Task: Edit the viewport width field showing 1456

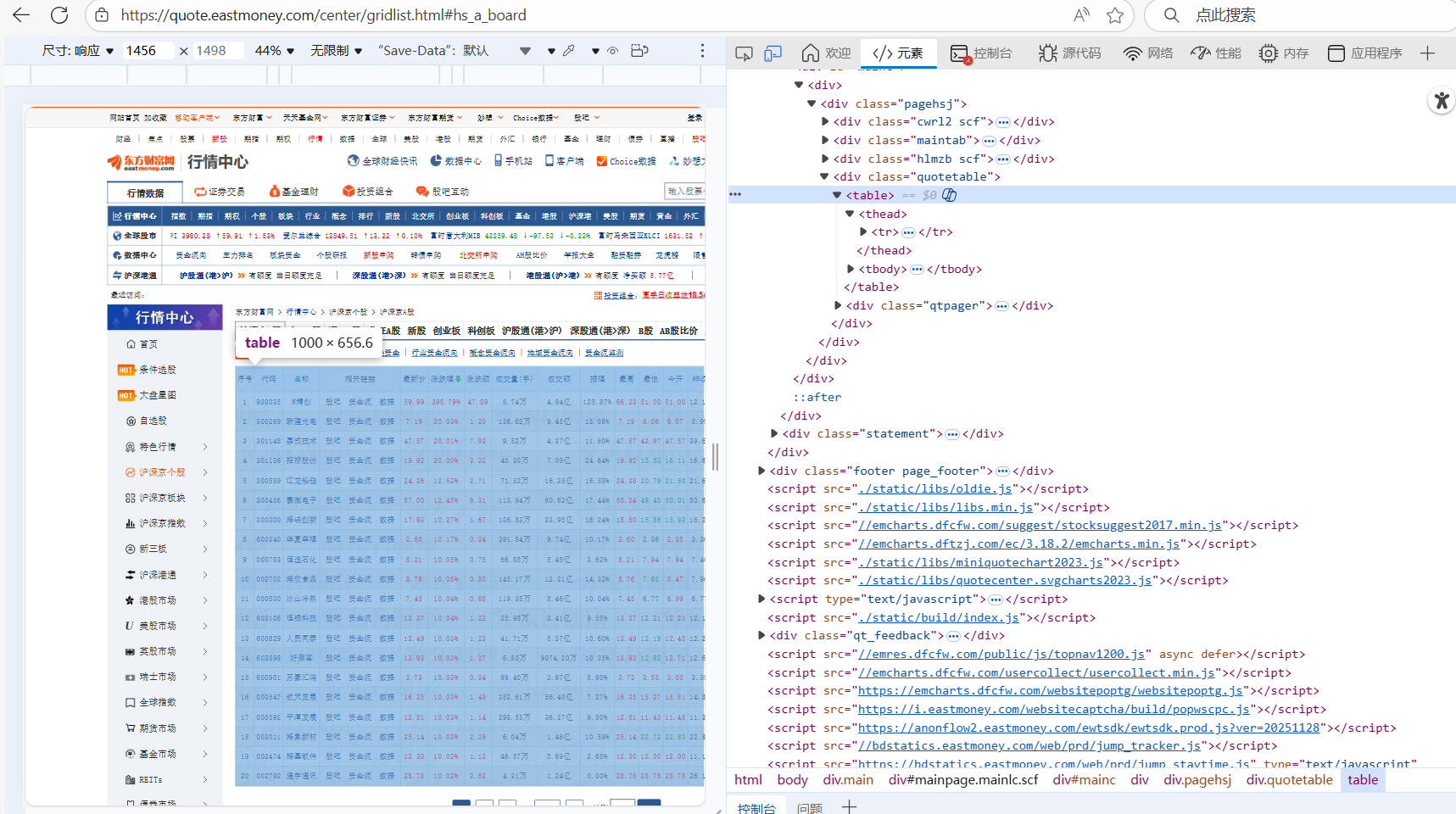Action: [148, 51]
